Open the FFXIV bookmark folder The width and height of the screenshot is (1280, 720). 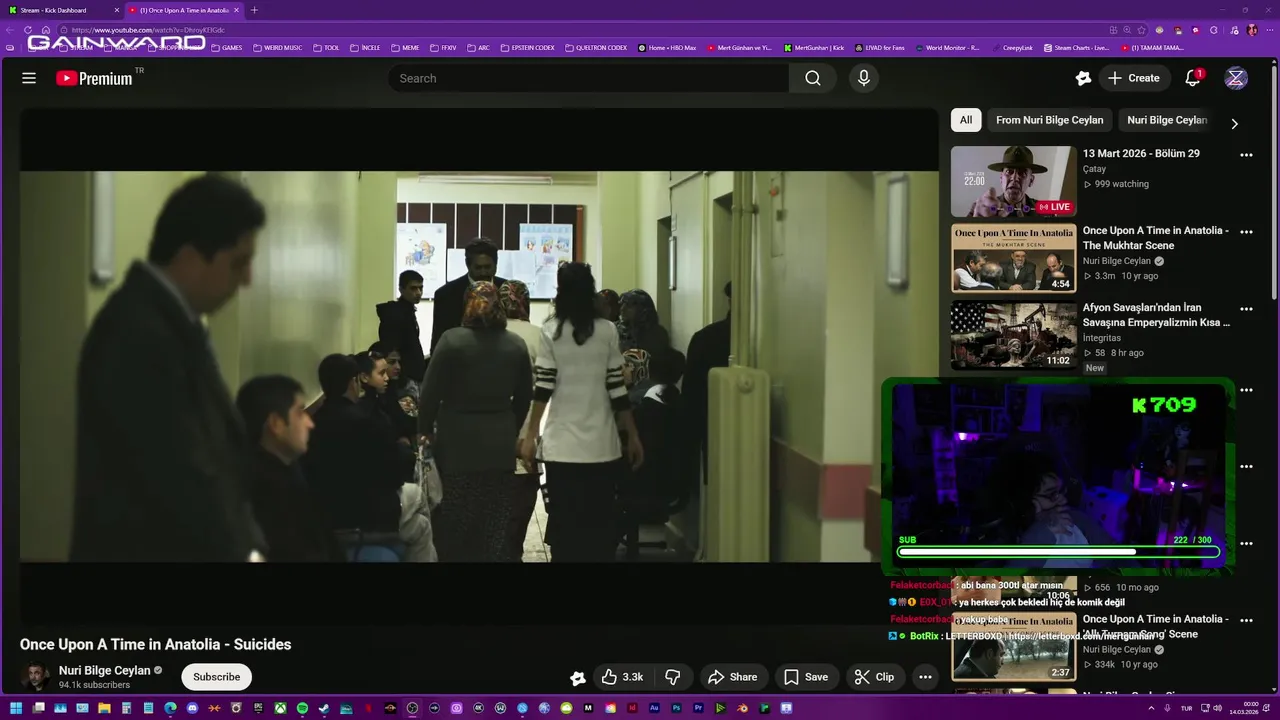click(443, 48)
